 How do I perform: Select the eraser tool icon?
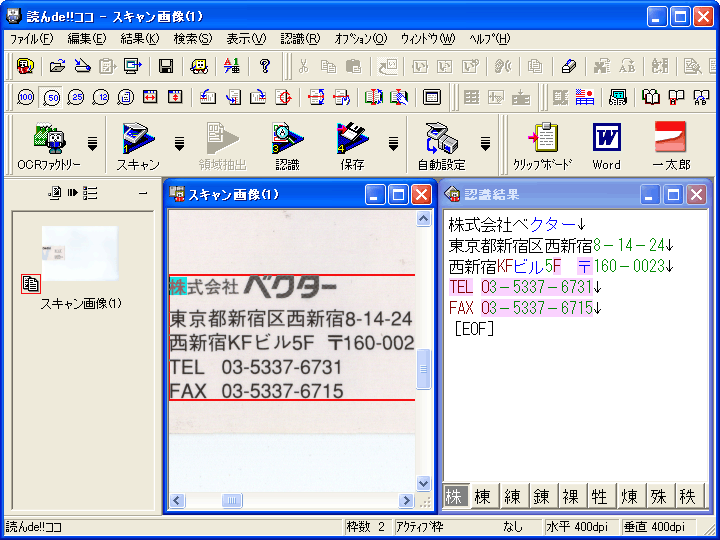point(568,67)
